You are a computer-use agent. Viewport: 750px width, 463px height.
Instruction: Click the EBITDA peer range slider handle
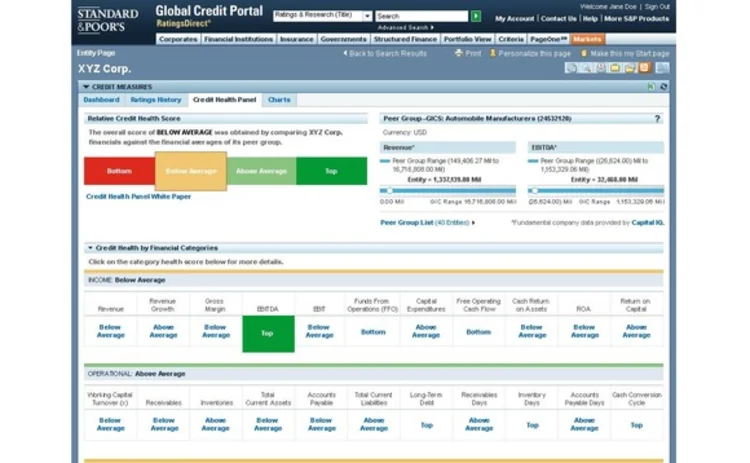pos(535,191)
